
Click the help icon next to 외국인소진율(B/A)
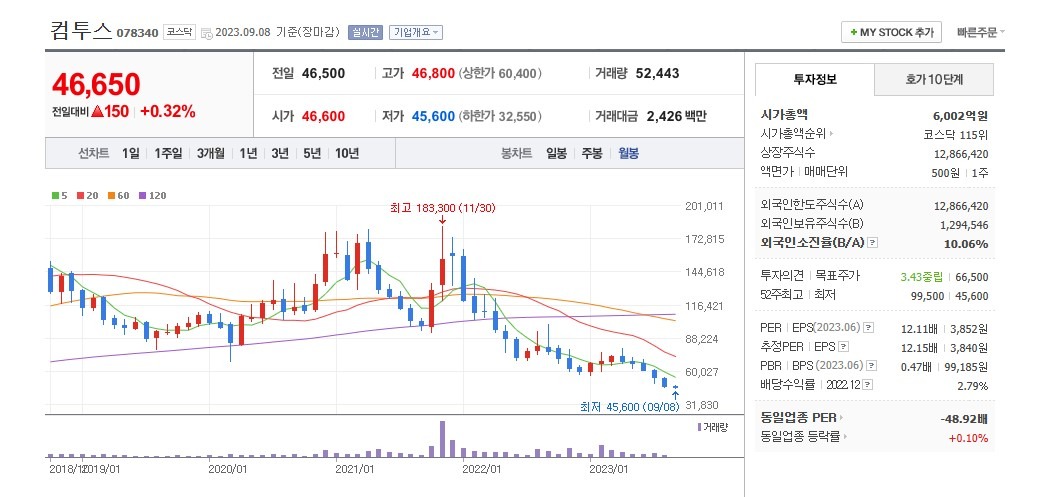[873, 243]
